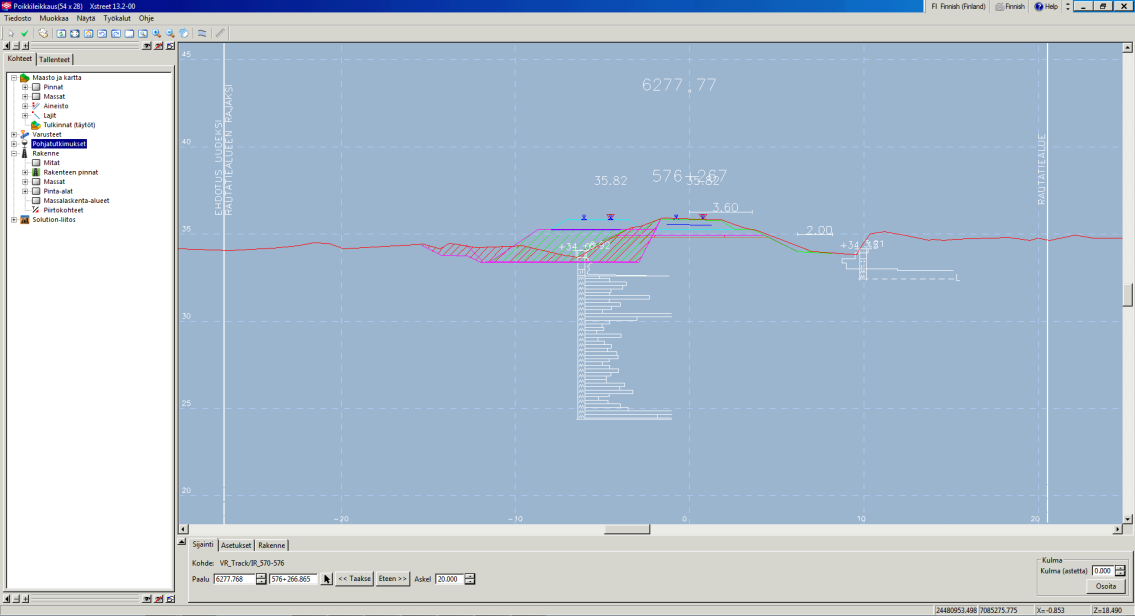Expand the Pinnat tree node
Image resolution: width=1135 pixels, height=616 pixels.
point(25,87)
